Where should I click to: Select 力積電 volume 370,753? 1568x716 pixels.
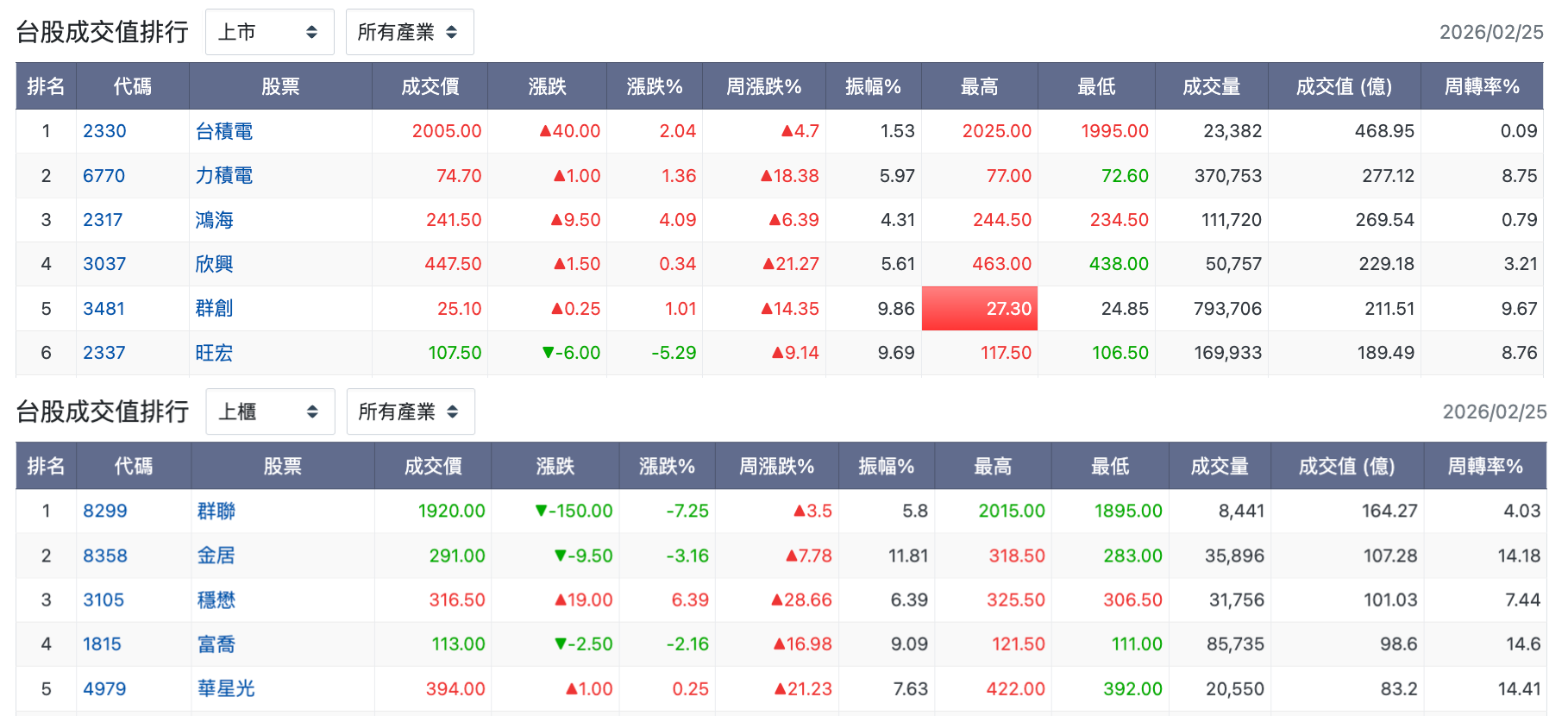1228,176
